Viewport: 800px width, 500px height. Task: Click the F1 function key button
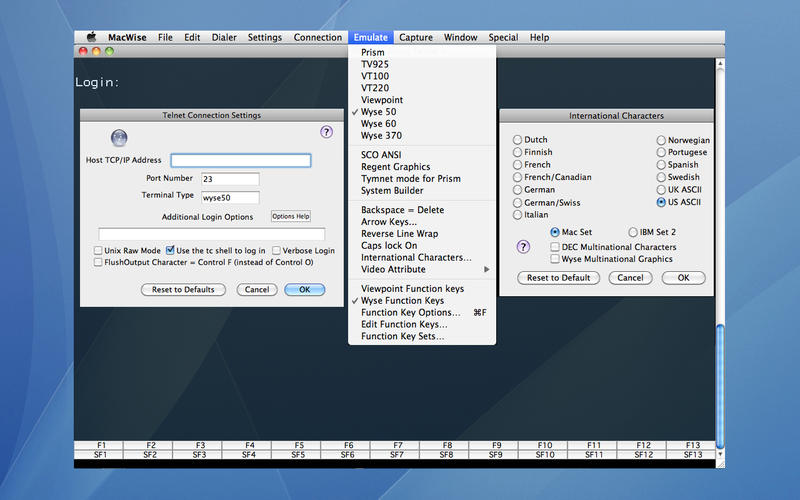(99, 445)
